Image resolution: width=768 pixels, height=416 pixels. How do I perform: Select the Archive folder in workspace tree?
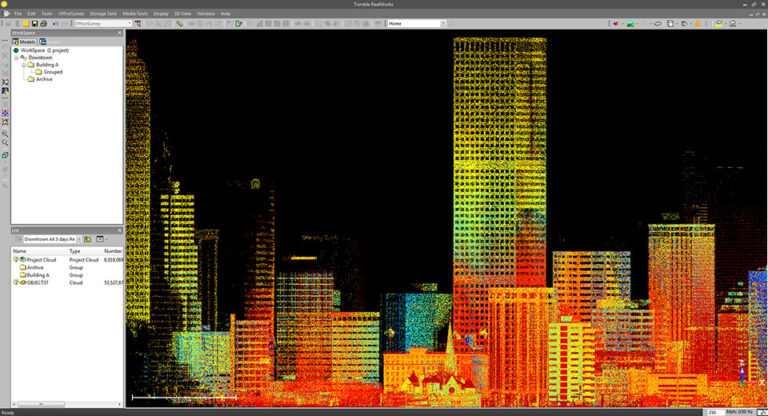click(44, 79)
